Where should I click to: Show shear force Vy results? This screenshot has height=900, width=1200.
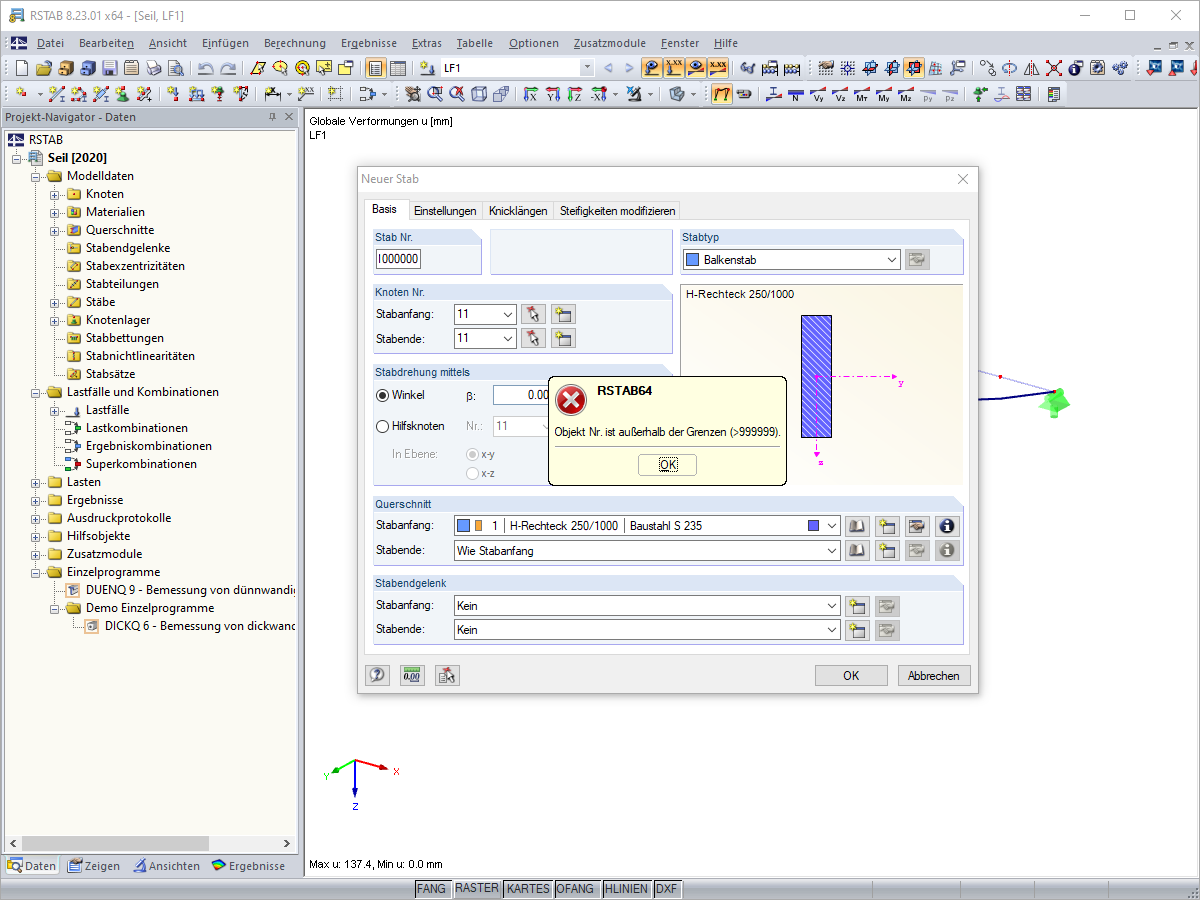coord(818,94)
